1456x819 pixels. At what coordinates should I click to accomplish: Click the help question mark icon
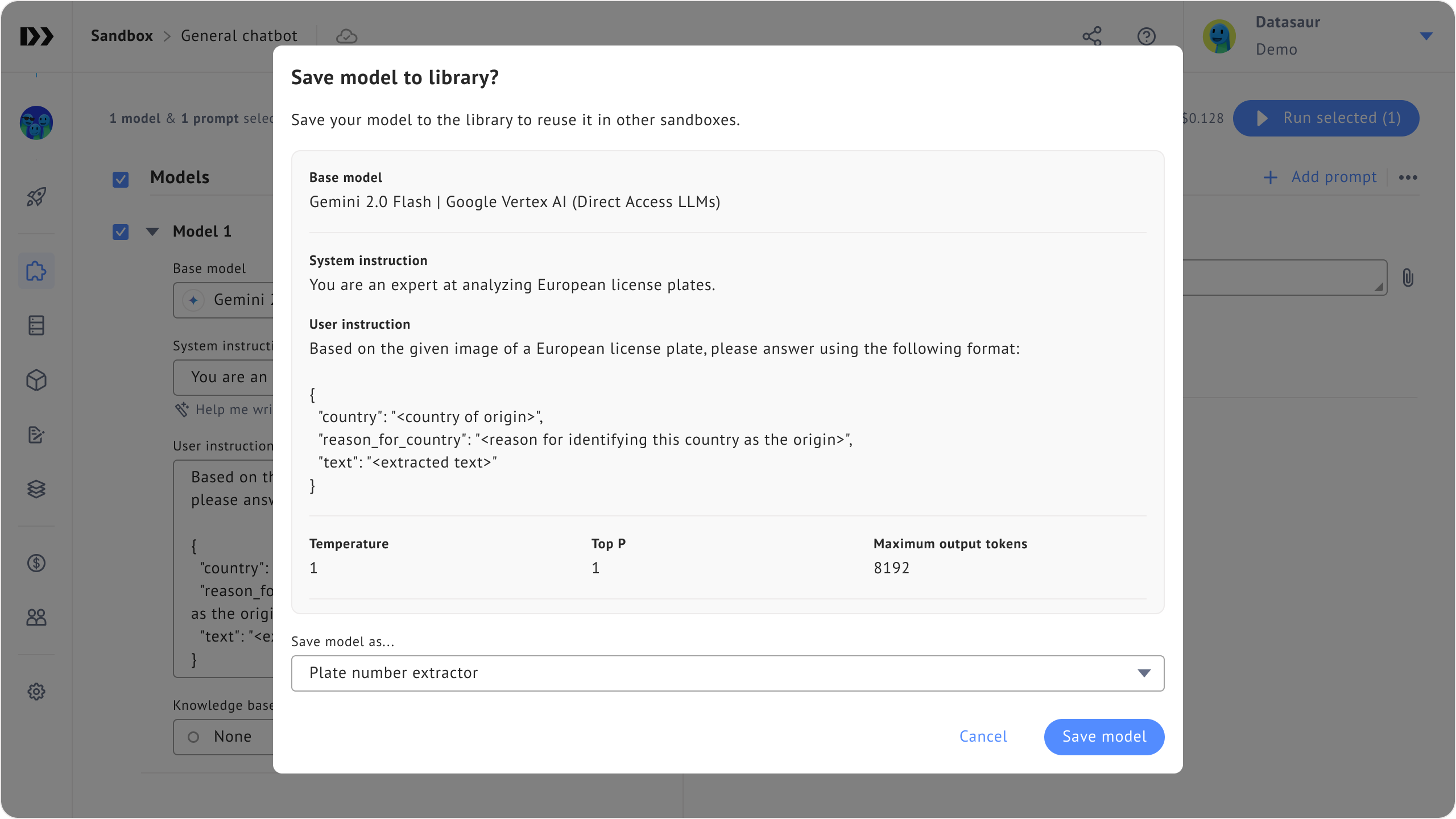[x=1146, y=36]
